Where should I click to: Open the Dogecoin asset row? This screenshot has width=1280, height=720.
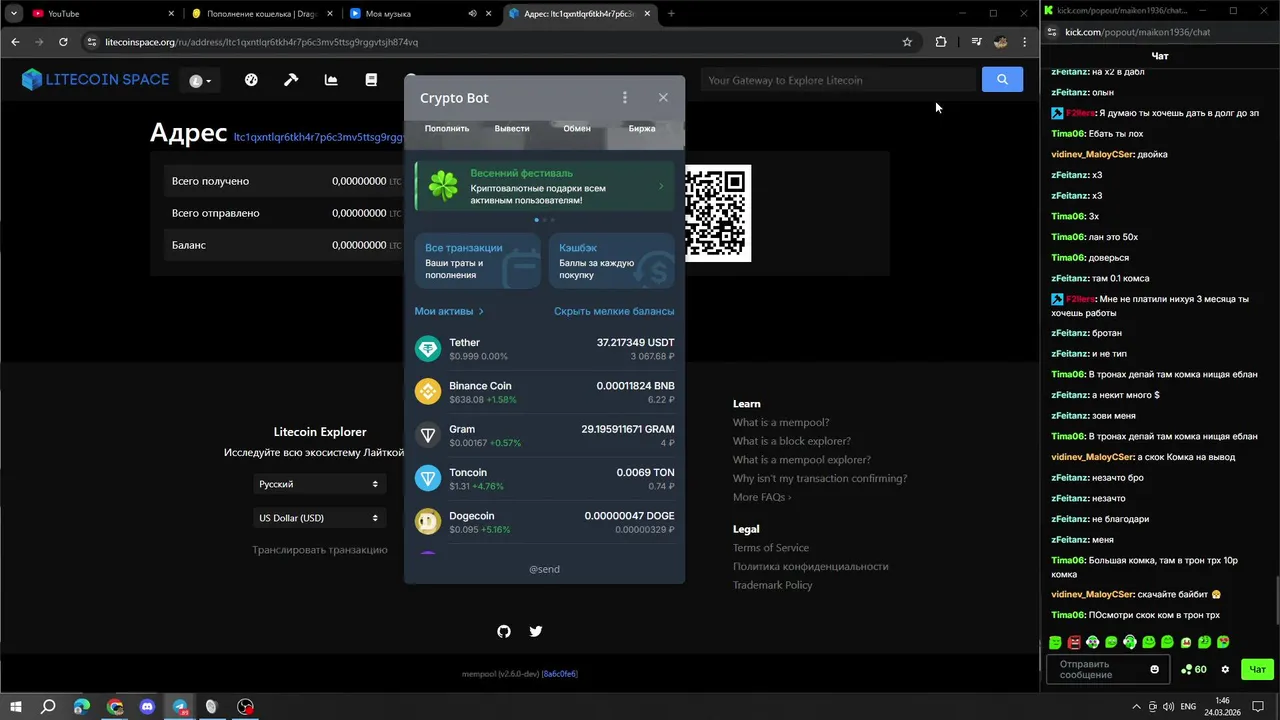(544, 522)
